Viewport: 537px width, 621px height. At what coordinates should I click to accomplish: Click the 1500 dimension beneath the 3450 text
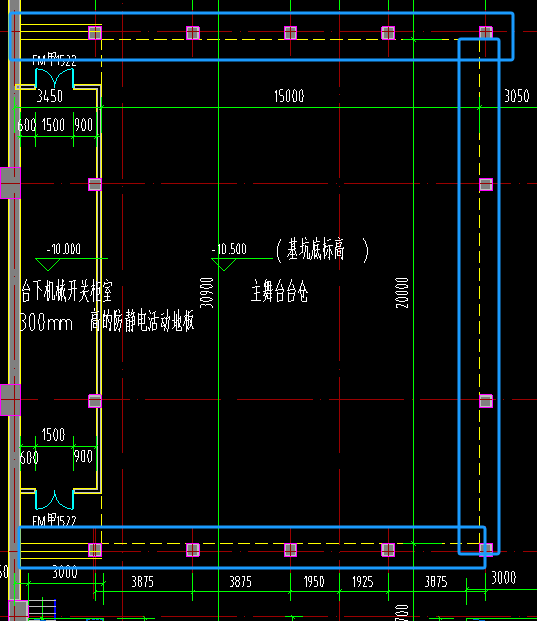(53, 125)
